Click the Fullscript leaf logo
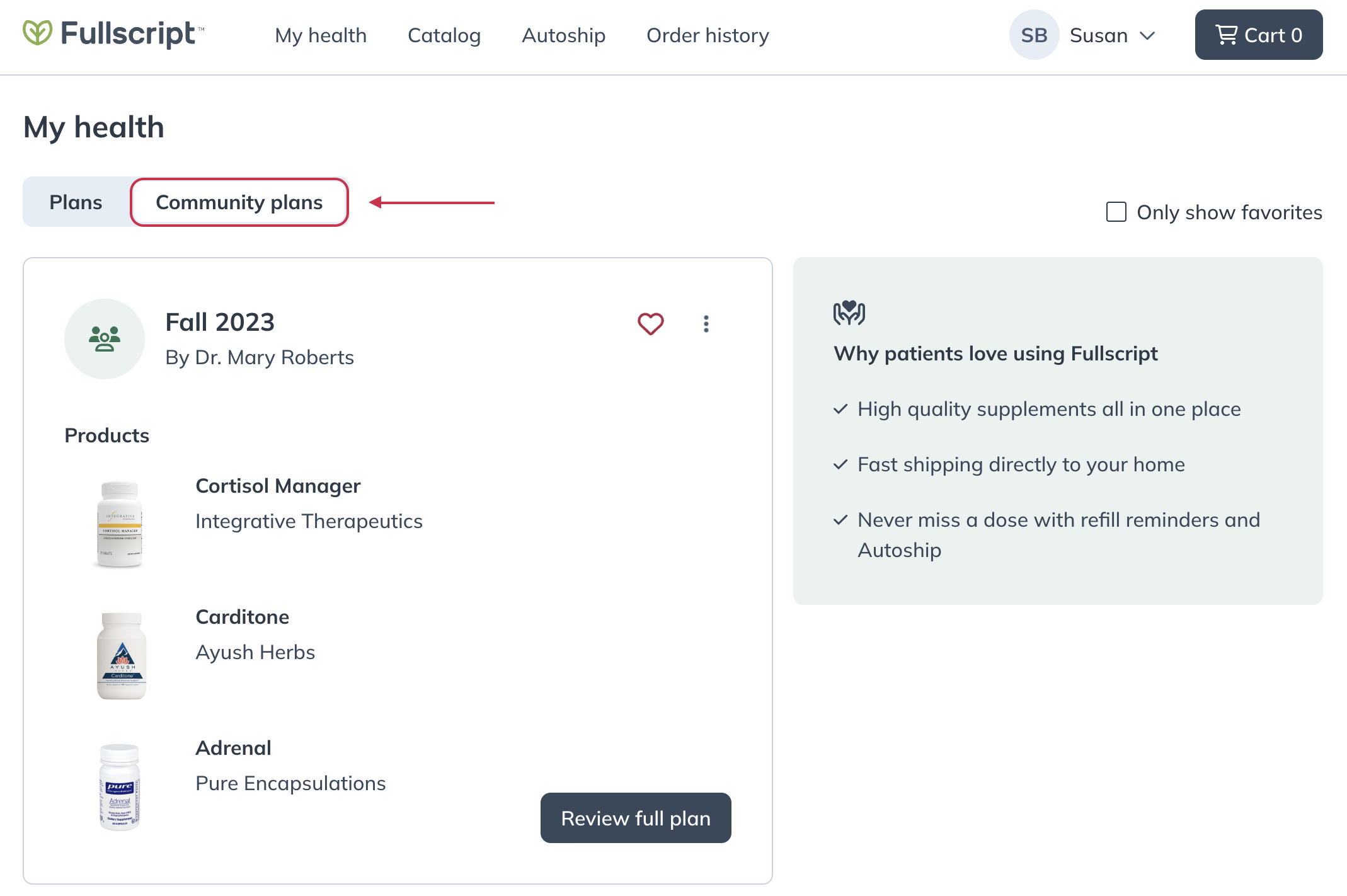The height and width of the screenshot is (896, 1347). (x=37, y=33)
